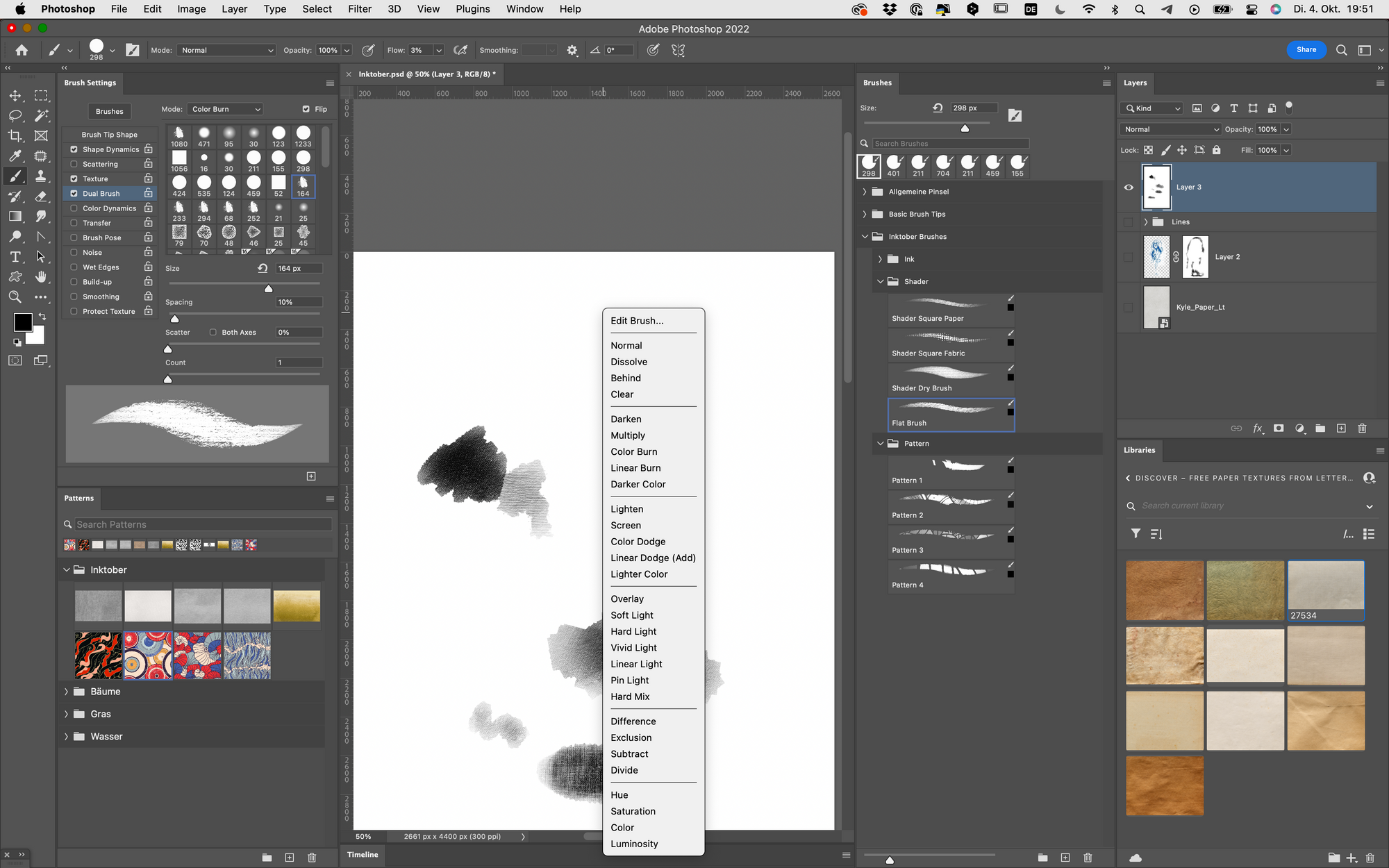The image size is (1389, 868).
Task: Delete layer with trash icon in Layers panel
Action: click(x=1362, y=428)
